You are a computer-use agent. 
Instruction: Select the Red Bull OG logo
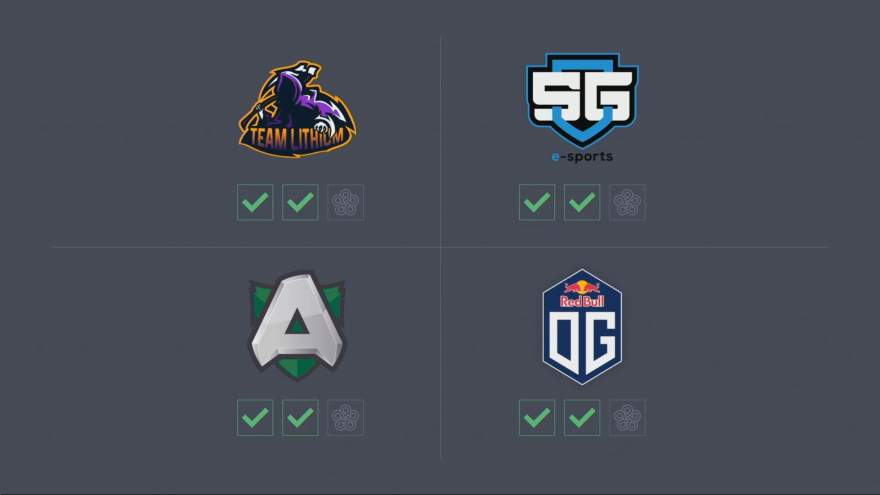pyautogui.click(x=582, y=327)
